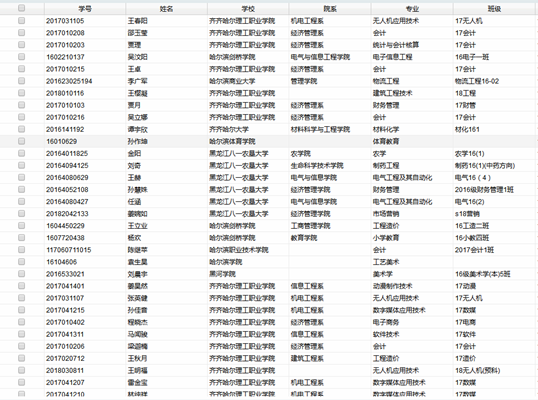
Task: Click the 姓名 column header
Action: (166, 9)
